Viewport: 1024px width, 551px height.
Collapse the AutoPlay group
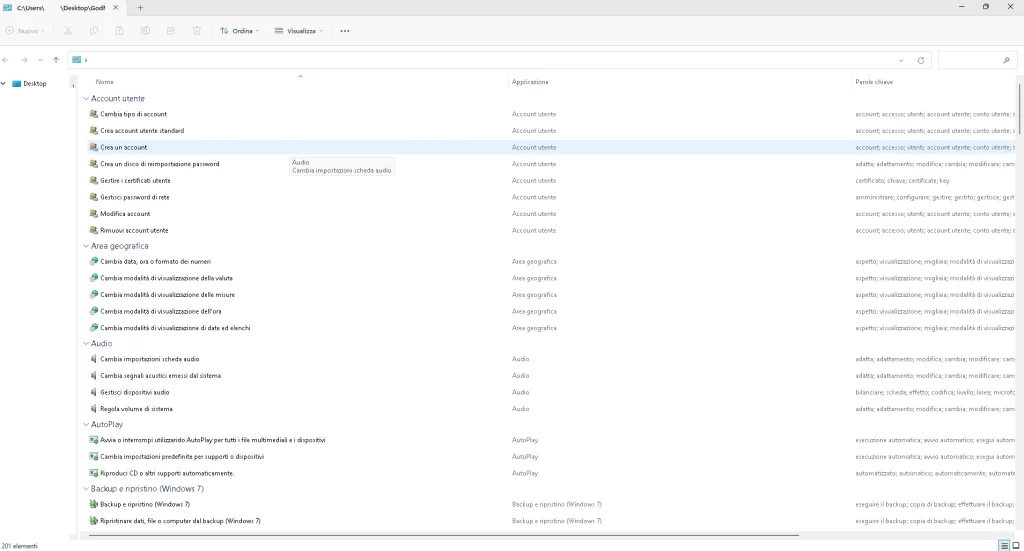click(x=86, y=424)
